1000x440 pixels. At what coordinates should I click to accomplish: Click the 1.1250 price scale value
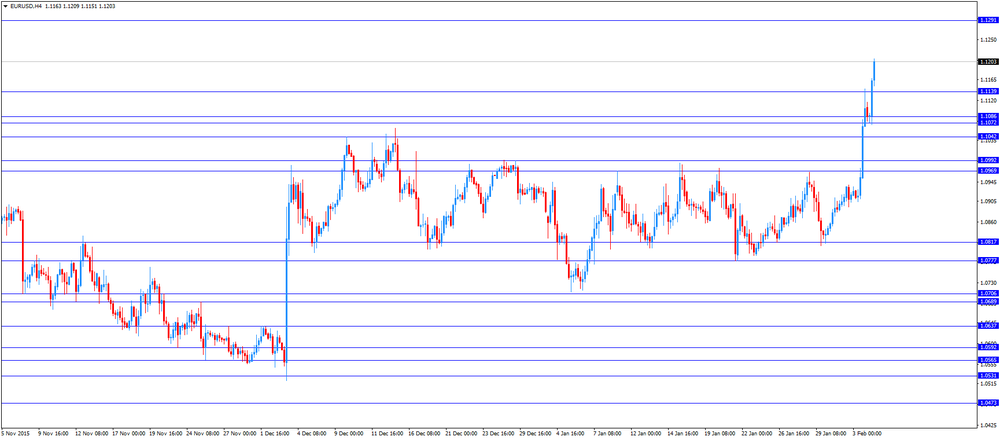click(x=989, y=40)
